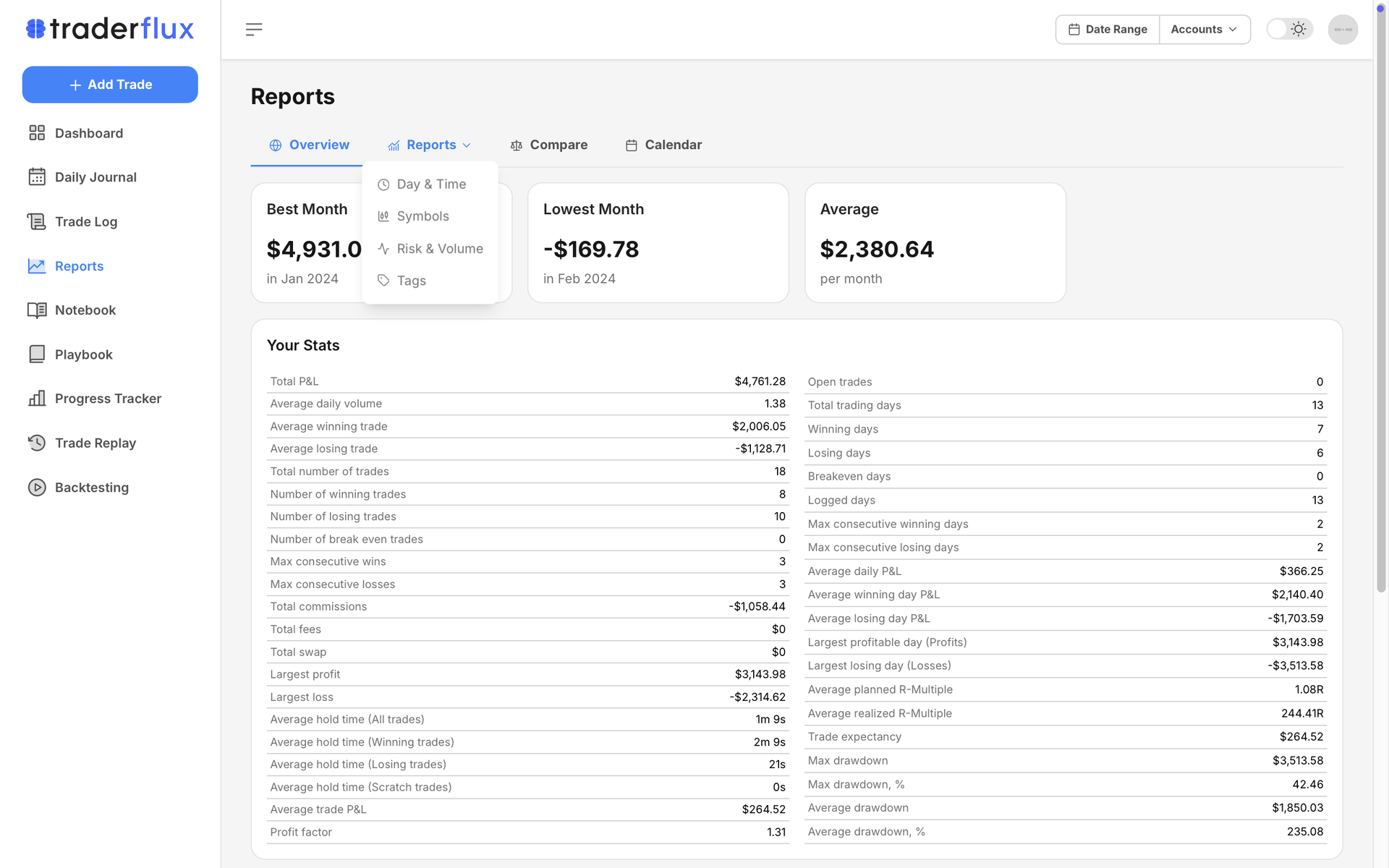
Task: Open Backtesting via its play icon
Action: tap(37, 488)
